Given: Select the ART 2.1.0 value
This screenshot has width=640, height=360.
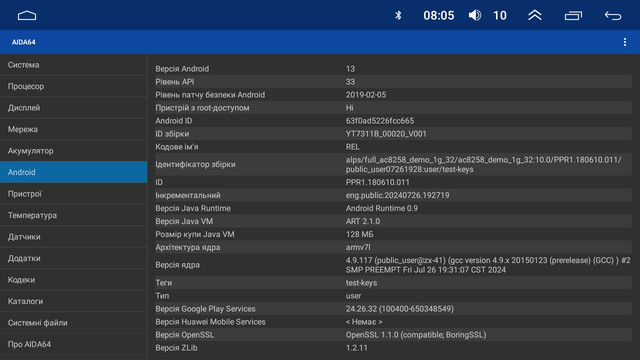Looking at the screenshot, I should click(x=363, y=221).
